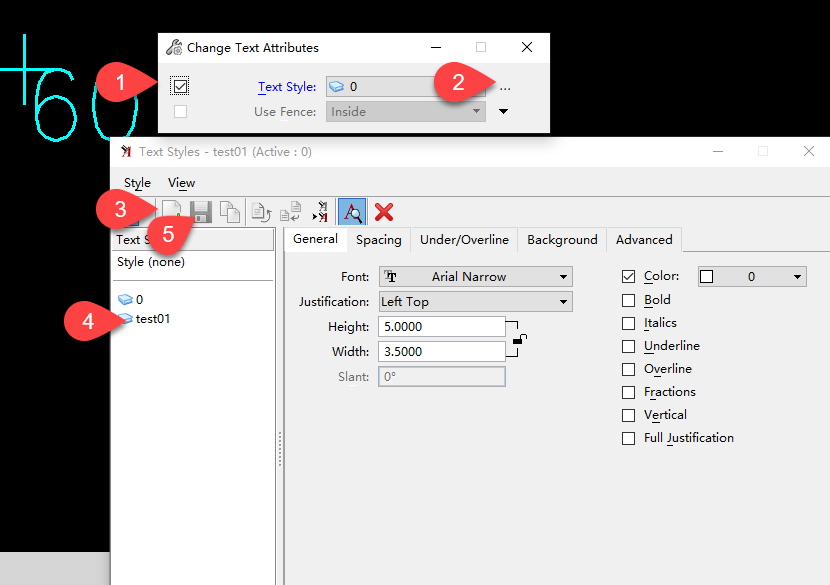Image resolution: width=830 pixels, height=585 pixels.
Task: Click the white color swatch in Color box
Action: click(707, 276)
